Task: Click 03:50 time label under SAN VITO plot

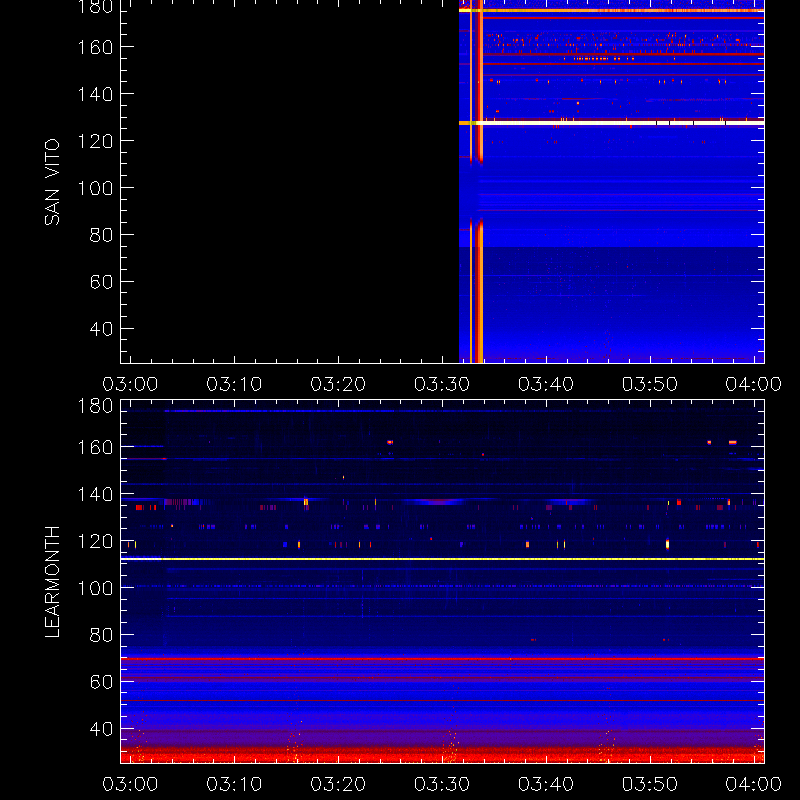Action: [x=649, y=384]
